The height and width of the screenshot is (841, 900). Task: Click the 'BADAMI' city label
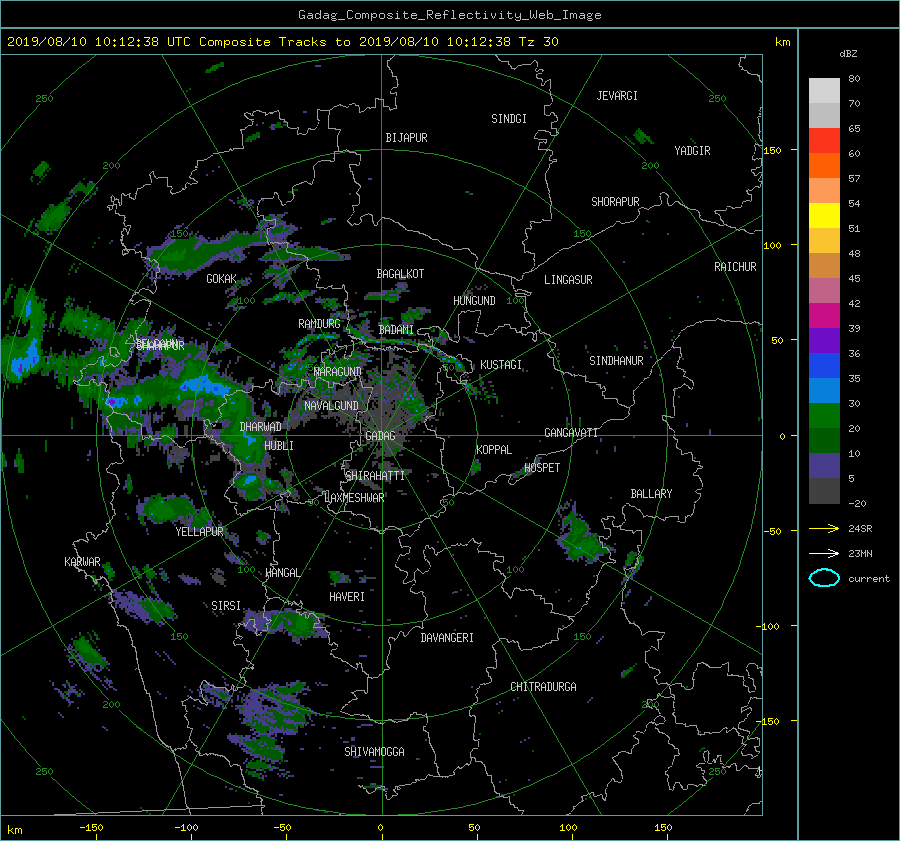[396, 330]
